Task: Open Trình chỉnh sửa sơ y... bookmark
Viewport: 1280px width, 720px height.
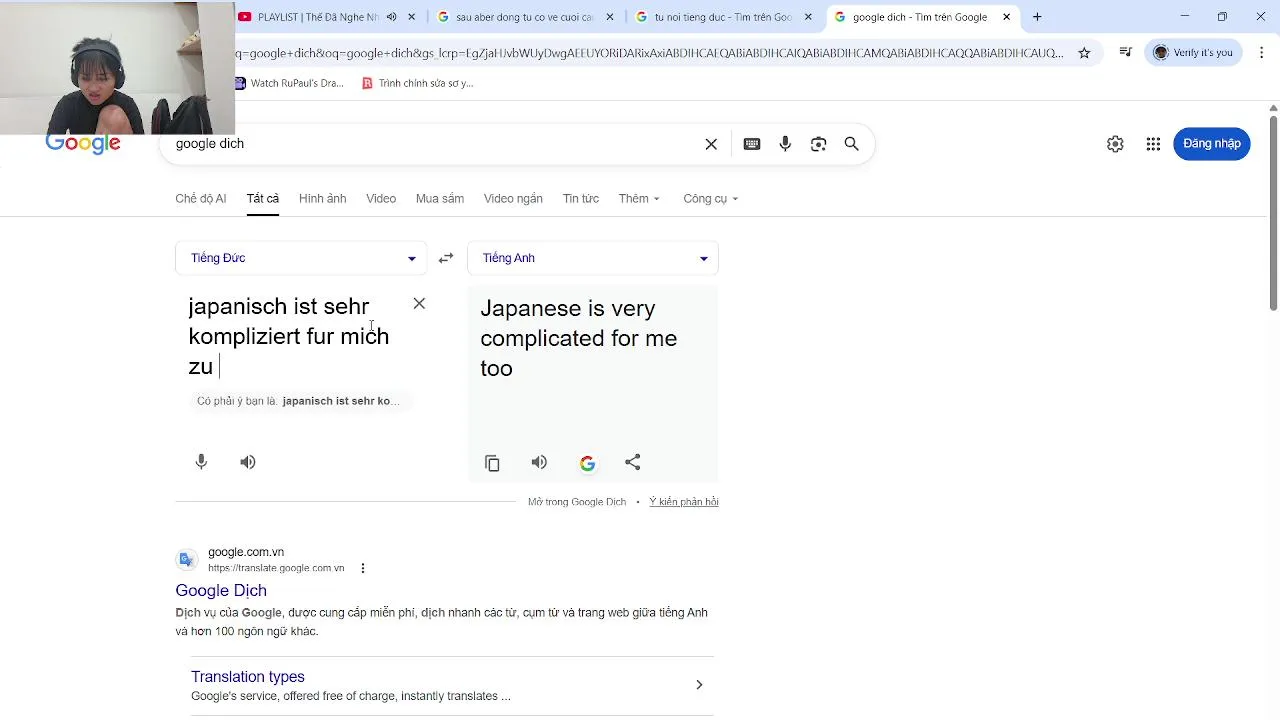Action: pos(418,83)
